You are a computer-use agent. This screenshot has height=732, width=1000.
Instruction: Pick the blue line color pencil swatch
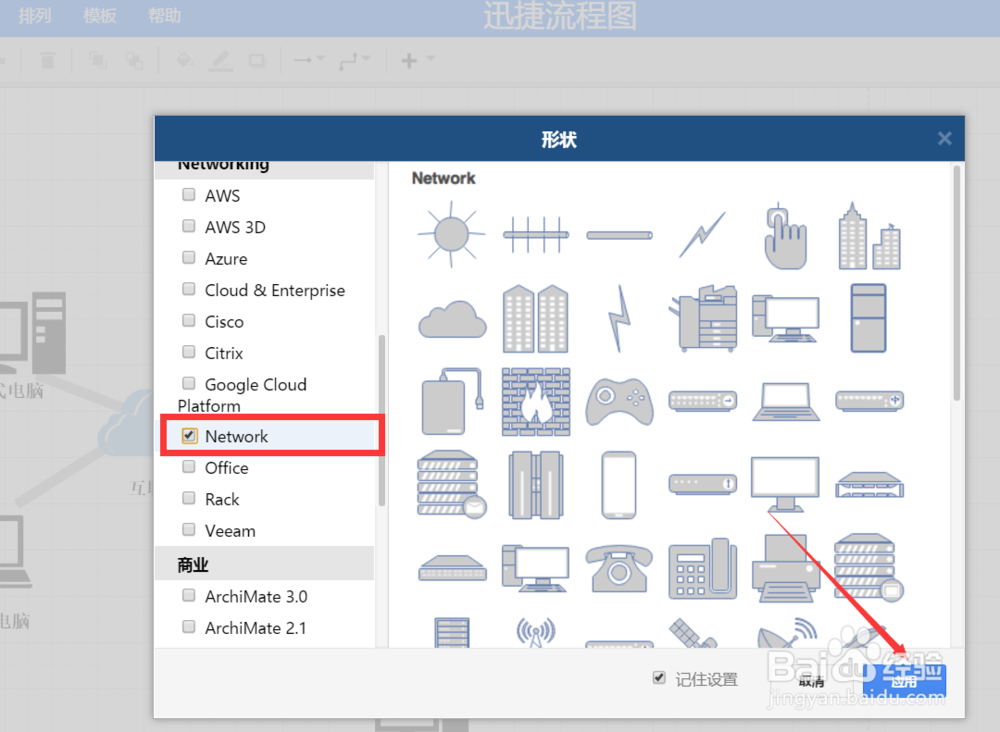[x=220, y=60]
